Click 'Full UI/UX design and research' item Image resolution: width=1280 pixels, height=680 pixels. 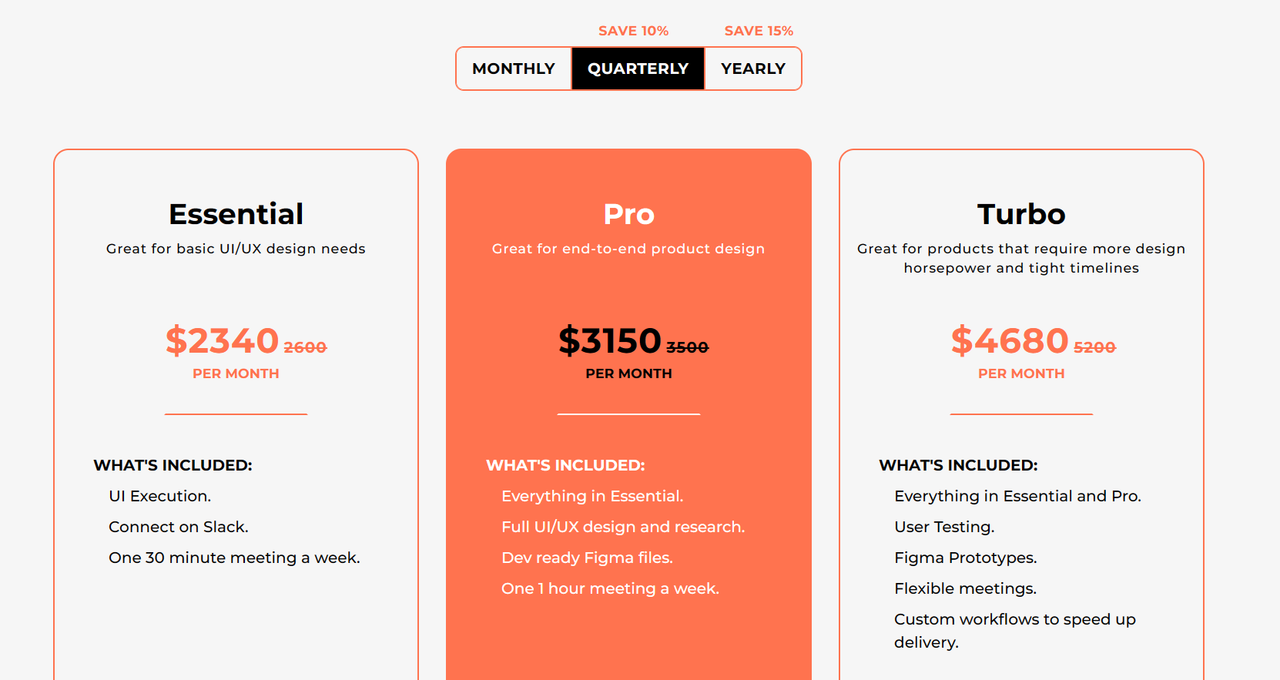(x=623, y=527)
